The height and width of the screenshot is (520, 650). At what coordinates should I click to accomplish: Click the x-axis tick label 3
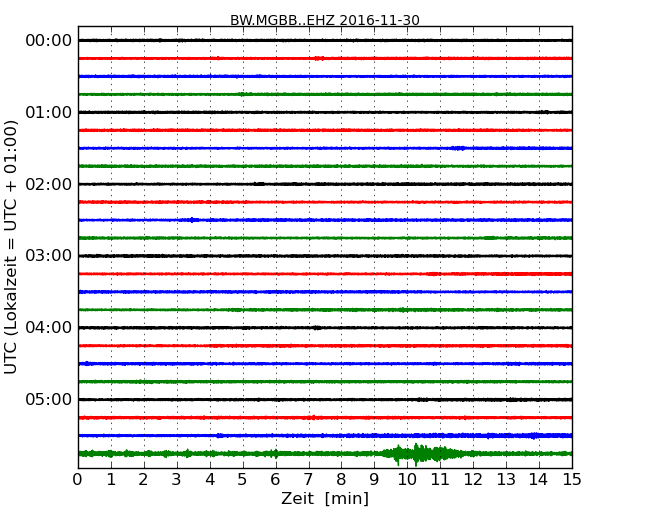[177, 479]
